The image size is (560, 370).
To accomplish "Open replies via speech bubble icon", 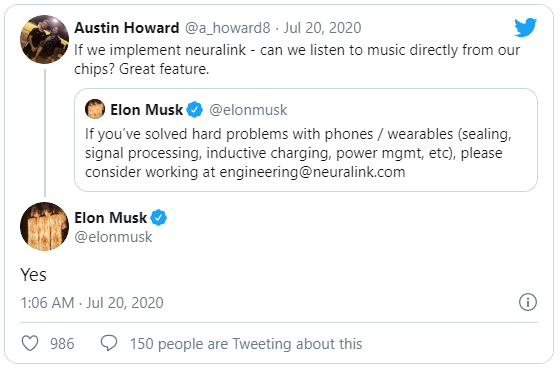I will [109, 343].
